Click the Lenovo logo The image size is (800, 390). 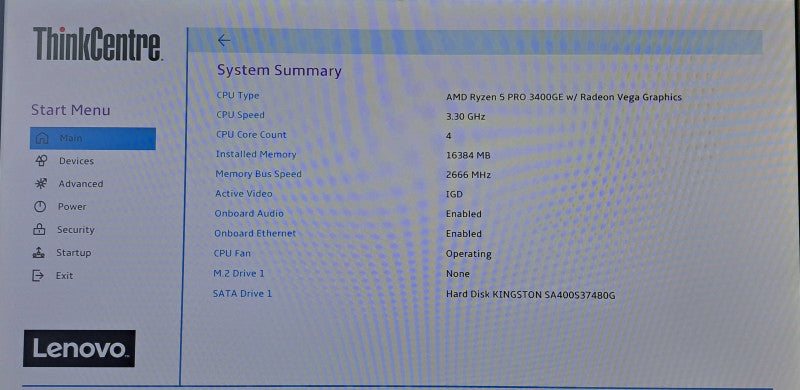79,349
